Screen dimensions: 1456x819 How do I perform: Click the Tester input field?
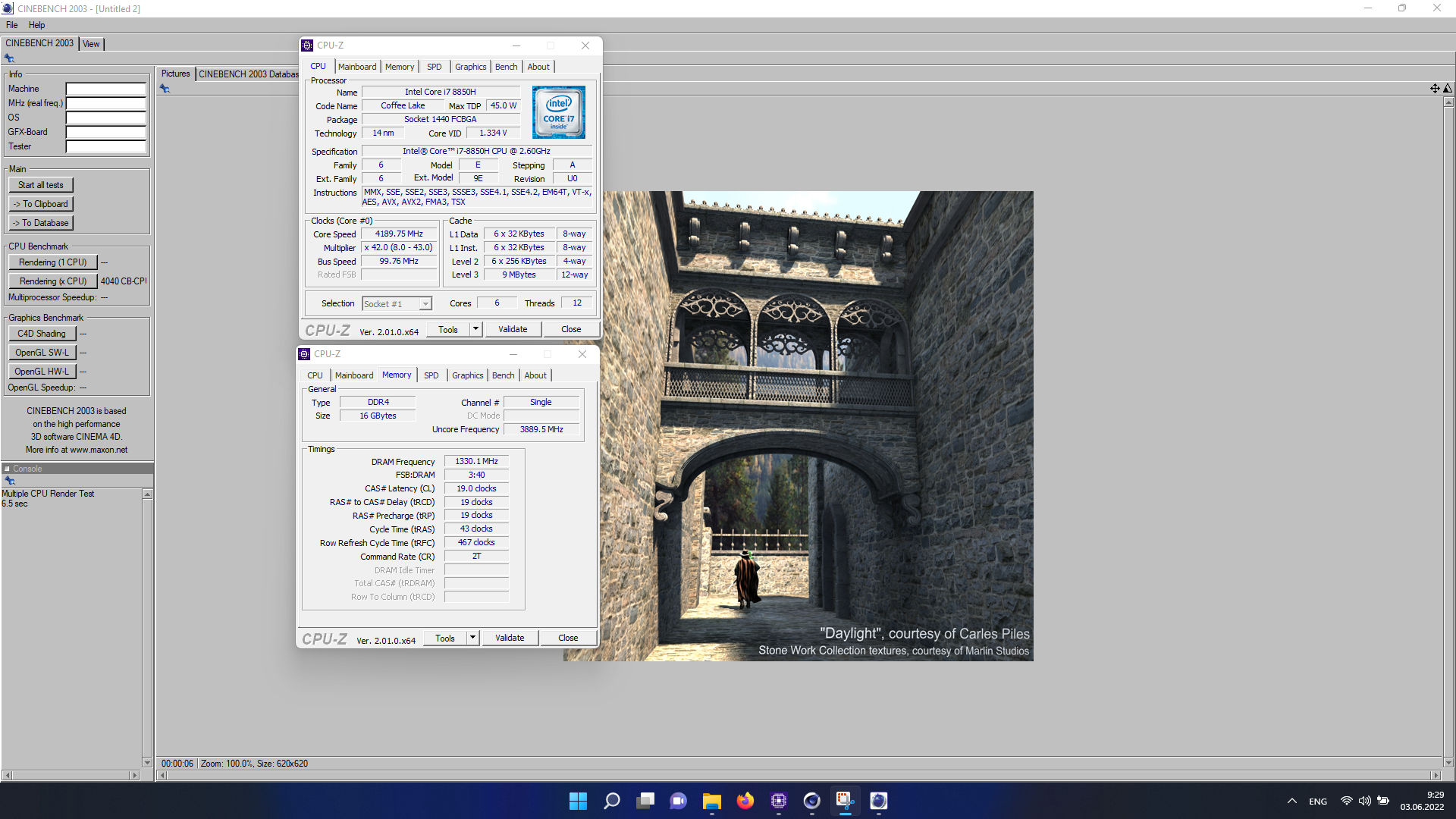point(105,146)
